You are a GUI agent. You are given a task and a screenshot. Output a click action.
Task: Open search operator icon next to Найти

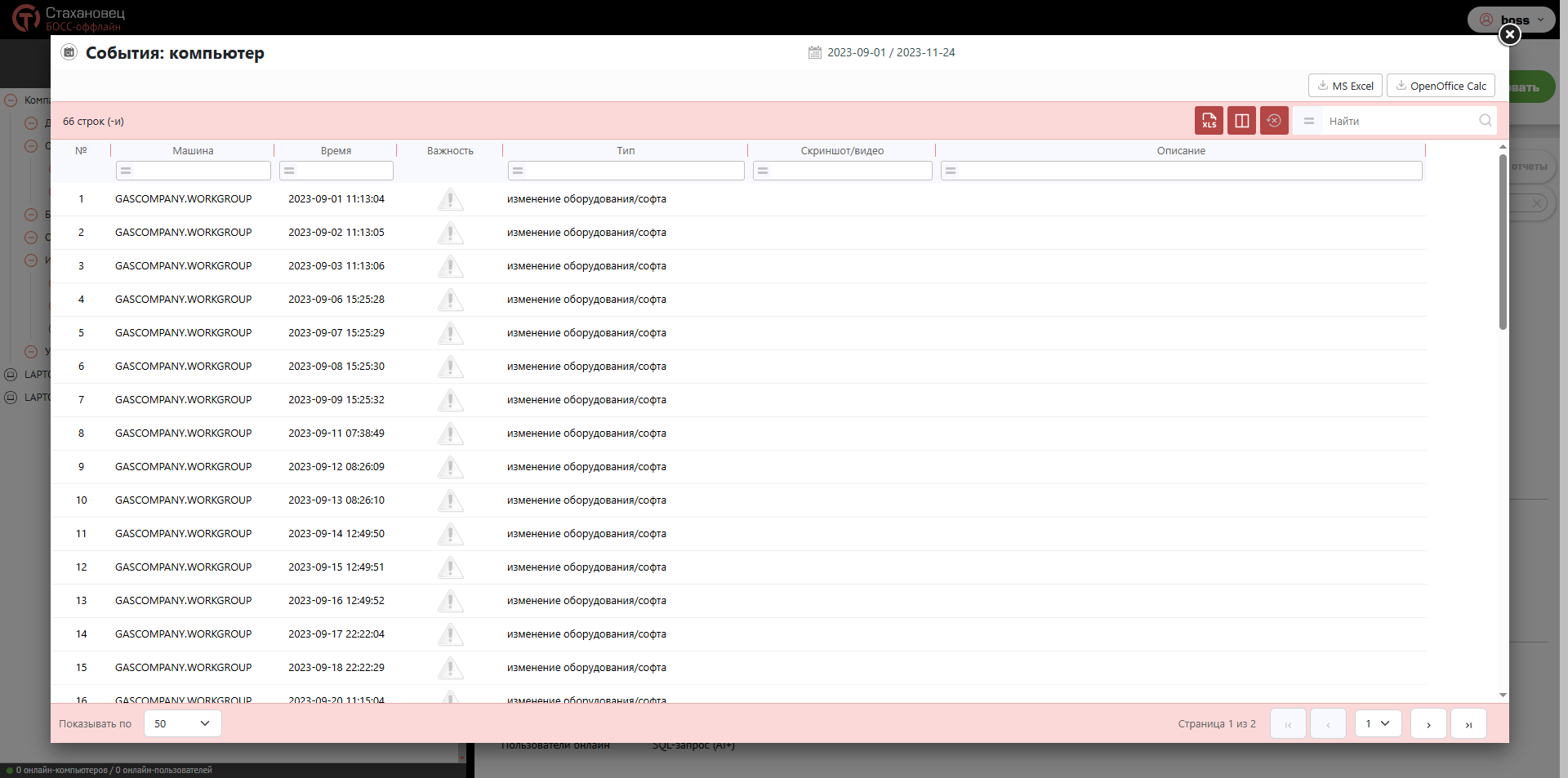pyautogui.click(x=1309, y=121)
